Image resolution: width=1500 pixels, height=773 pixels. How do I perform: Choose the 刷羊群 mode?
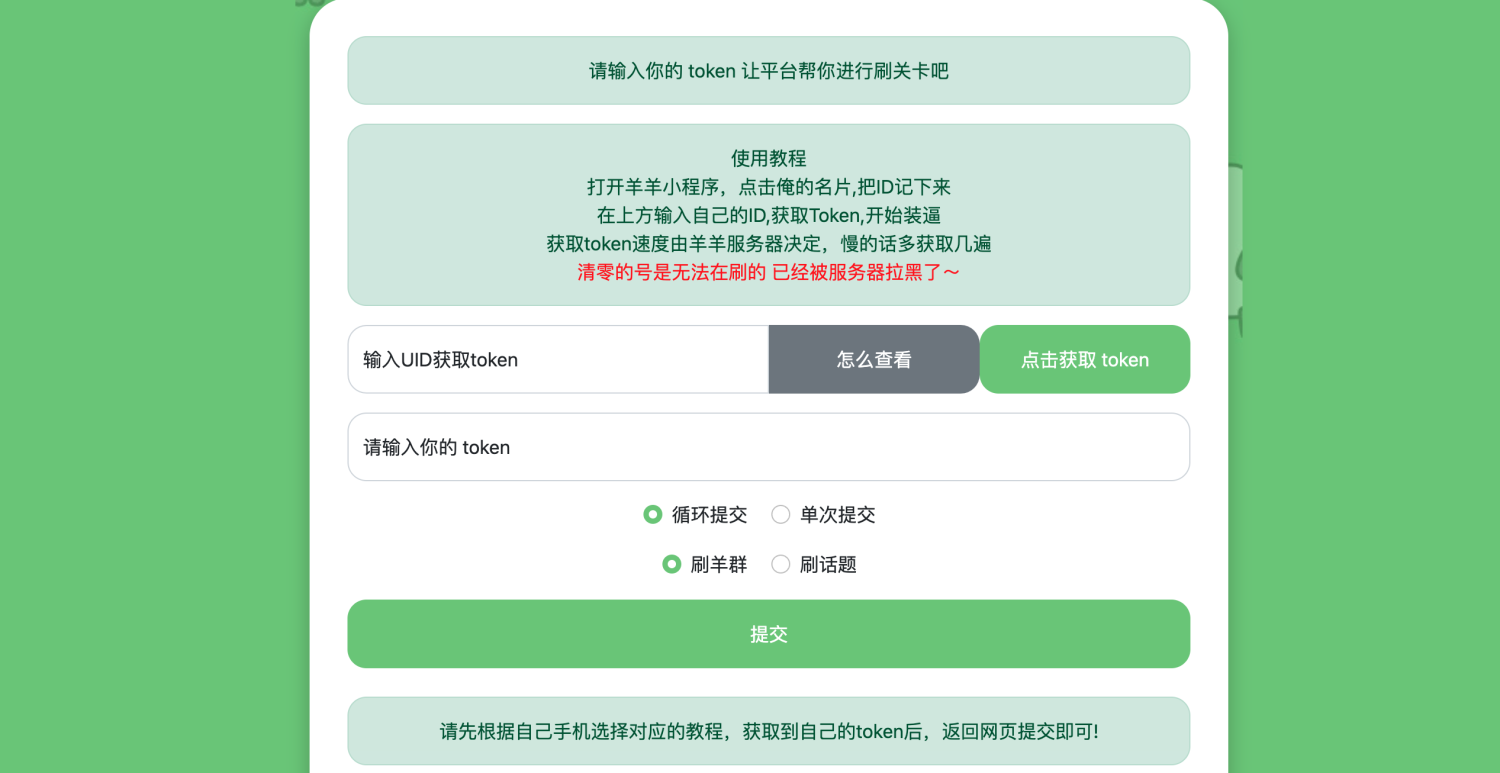[x=671, y=564]
